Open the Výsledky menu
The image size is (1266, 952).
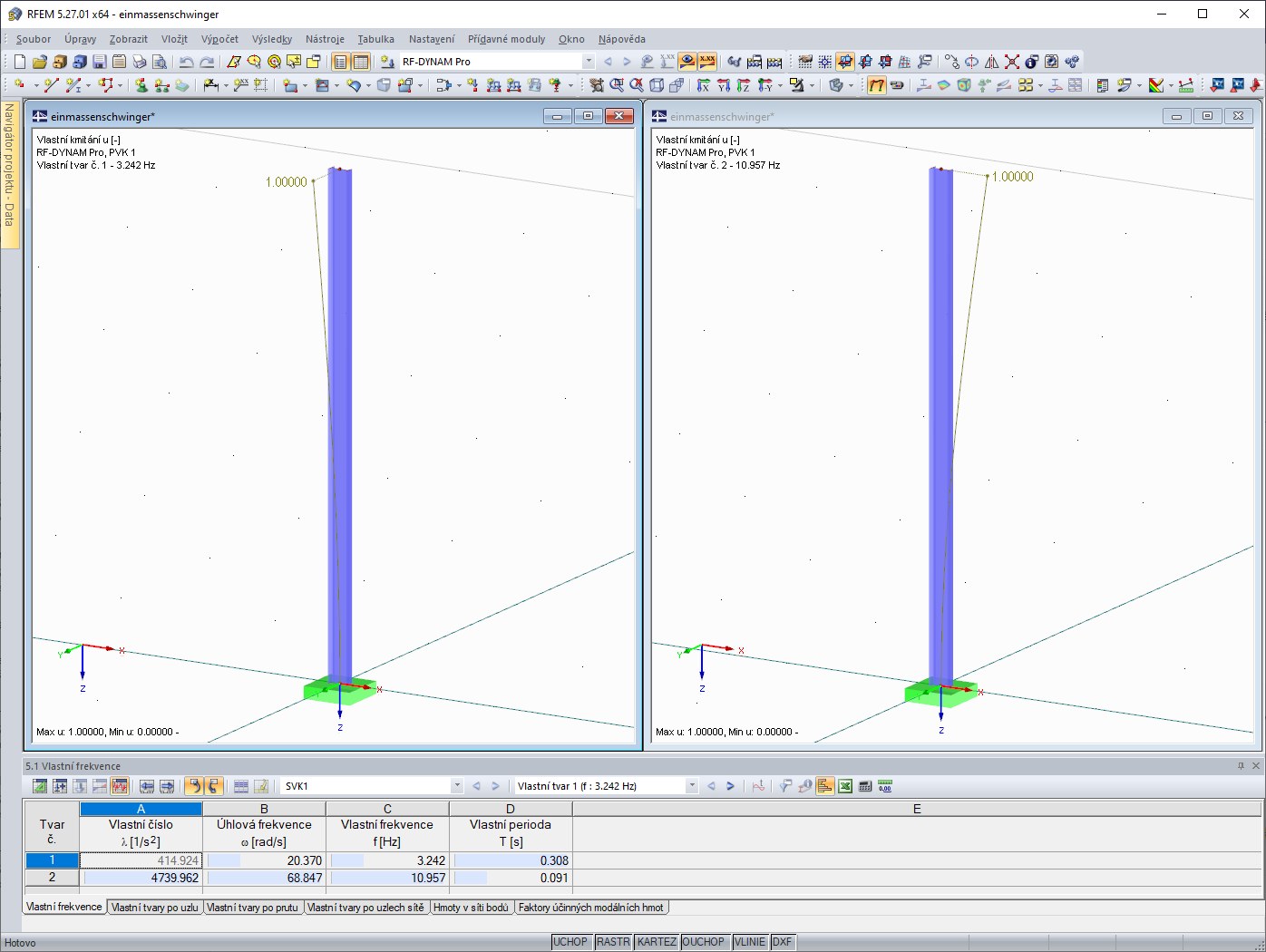[272, 39]
